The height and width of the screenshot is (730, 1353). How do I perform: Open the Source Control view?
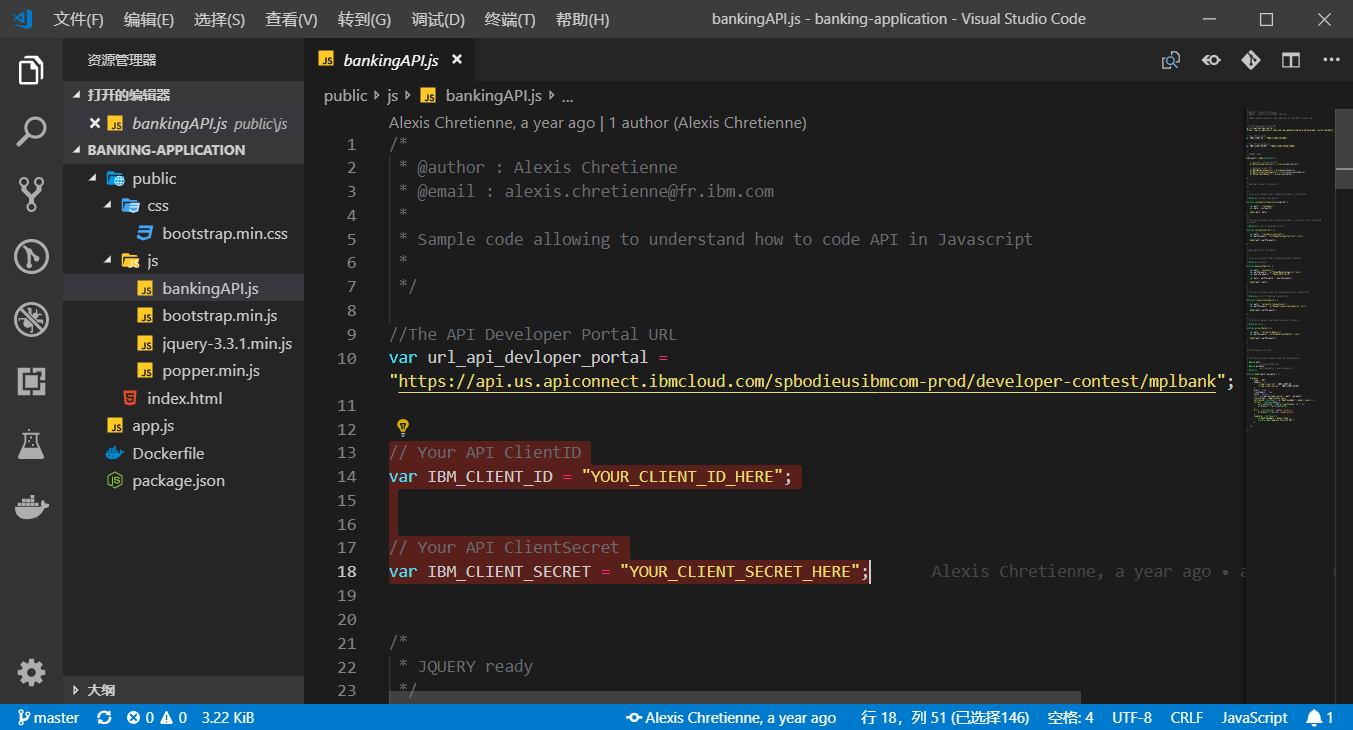click(x=31, y=194)
